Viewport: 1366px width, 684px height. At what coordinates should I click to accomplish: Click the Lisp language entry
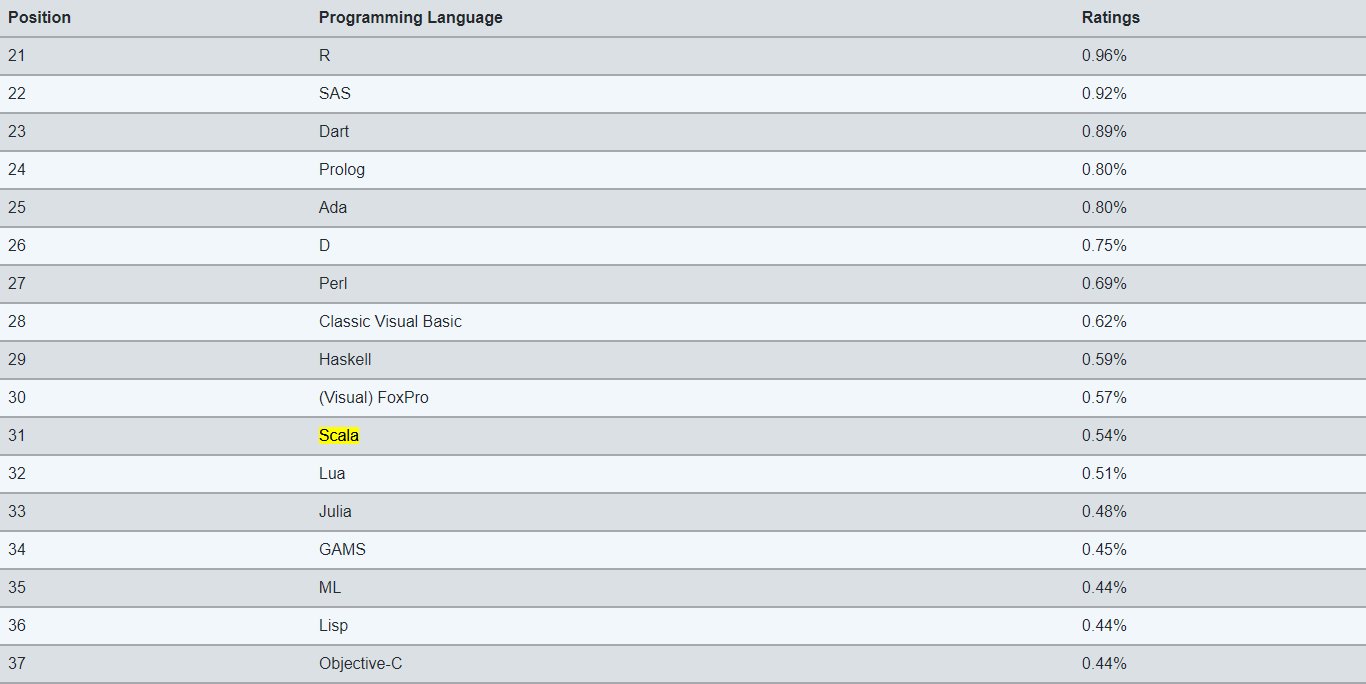[333, 626]
